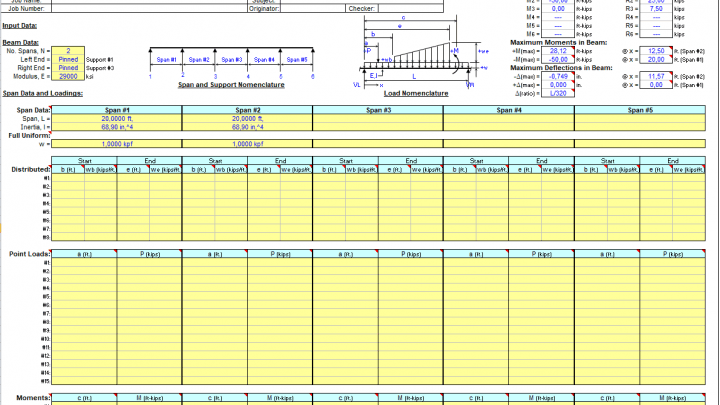Select Span #2 length cell 20,0000 ft.
The height and width of the screenshot is (405, 720).
coord(248,118)
